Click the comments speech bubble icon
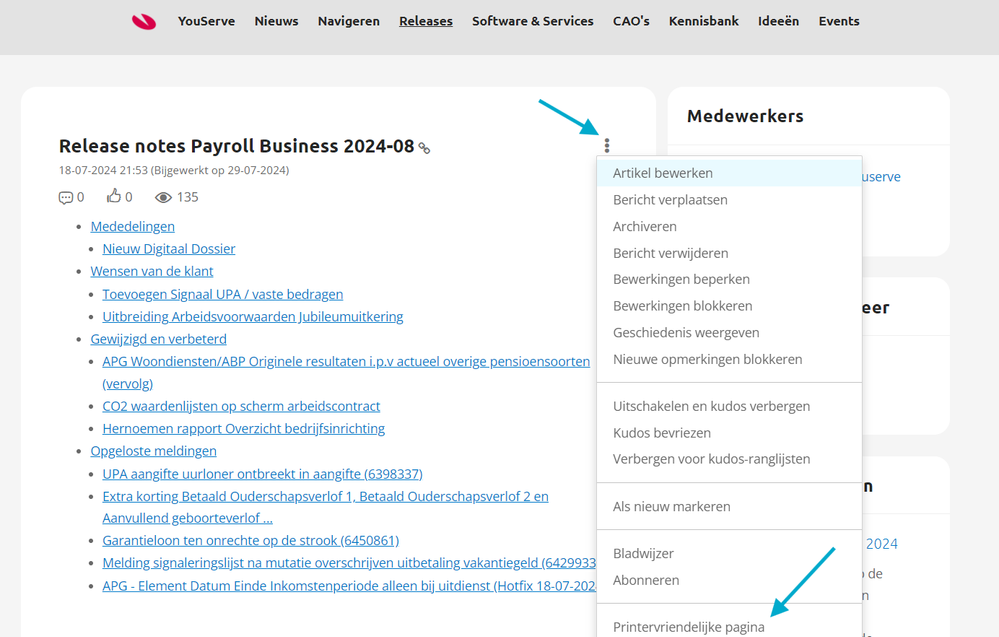Image resolution: width=999 pixels, height=637 pixels. [x=65, y=197]
